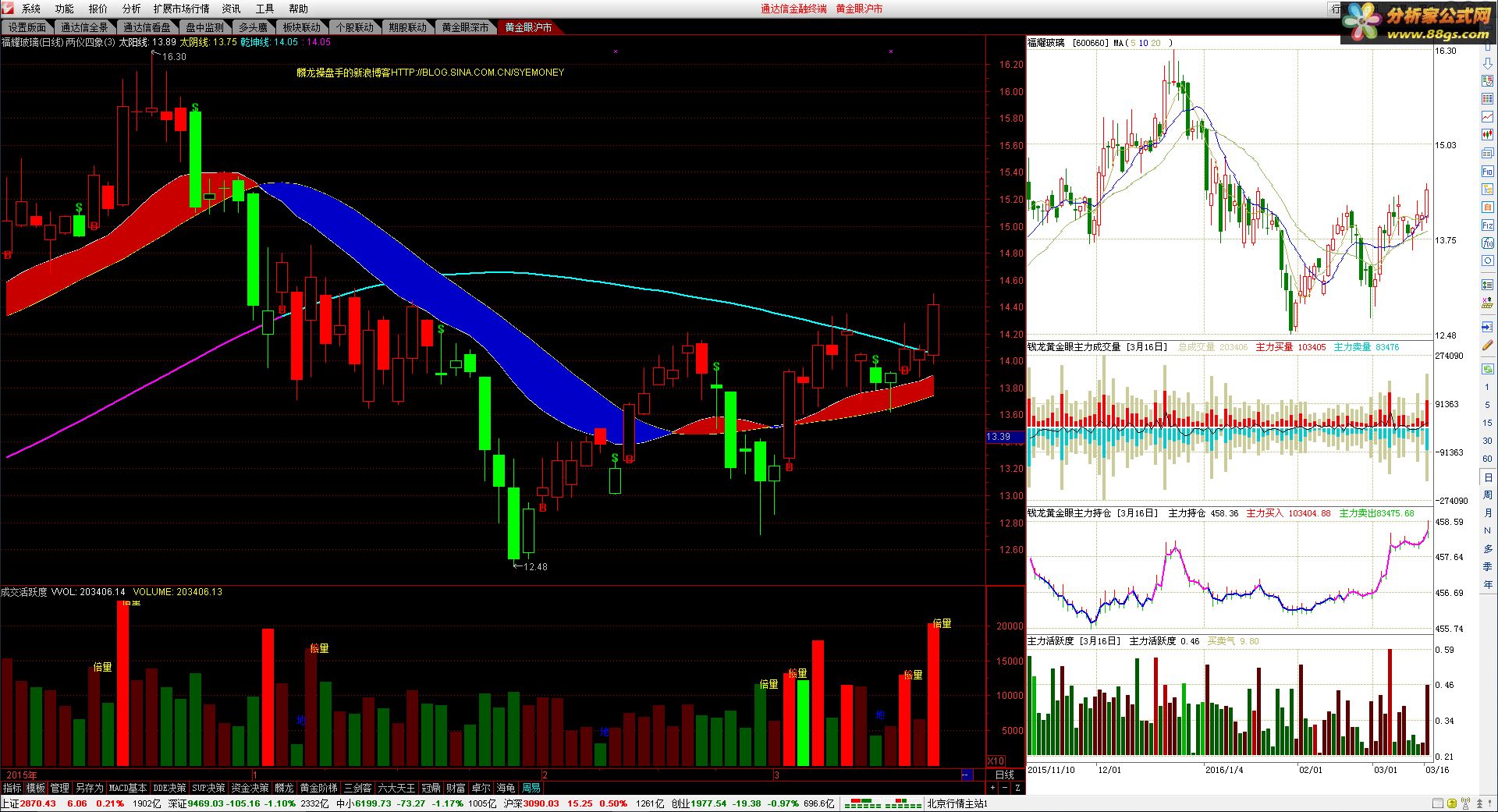Switch to the 个股联动 tab
1498x812 pixels.
click(355, 27)
